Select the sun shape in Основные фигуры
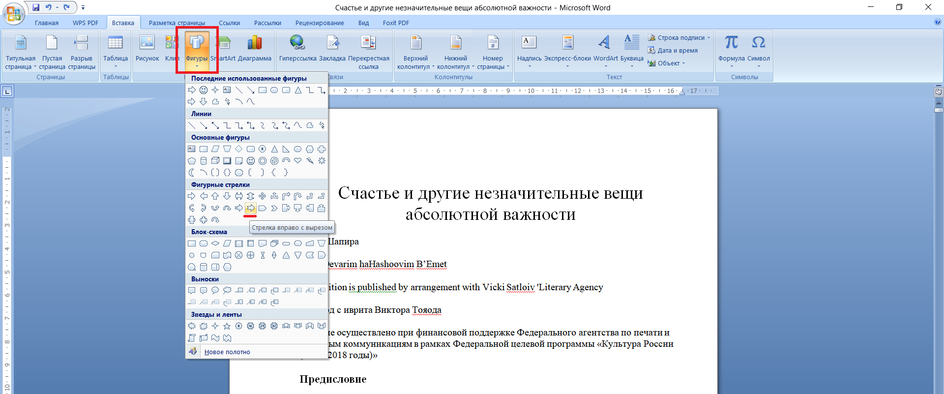Viewport: 944px width, 394px height. [321, 160]
